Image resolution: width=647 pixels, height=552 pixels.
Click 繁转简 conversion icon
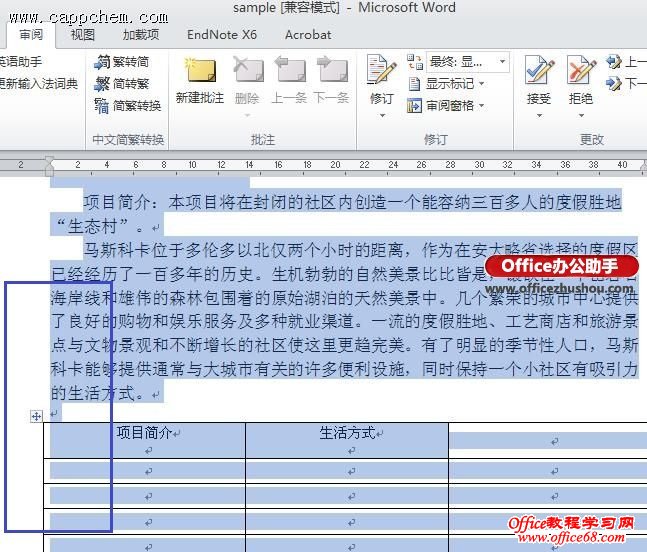coord(102,62)
